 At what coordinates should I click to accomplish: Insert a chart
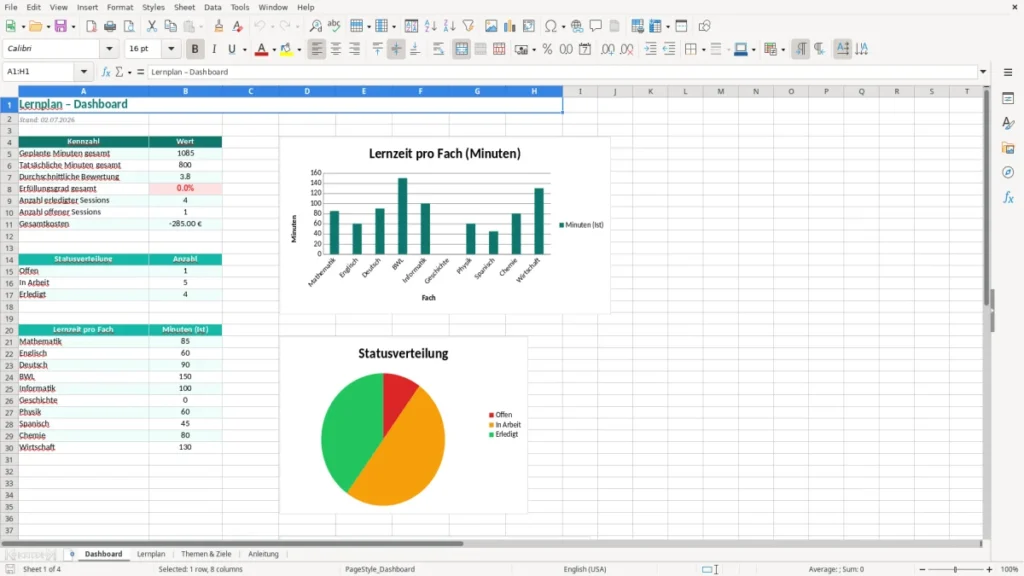509,26
